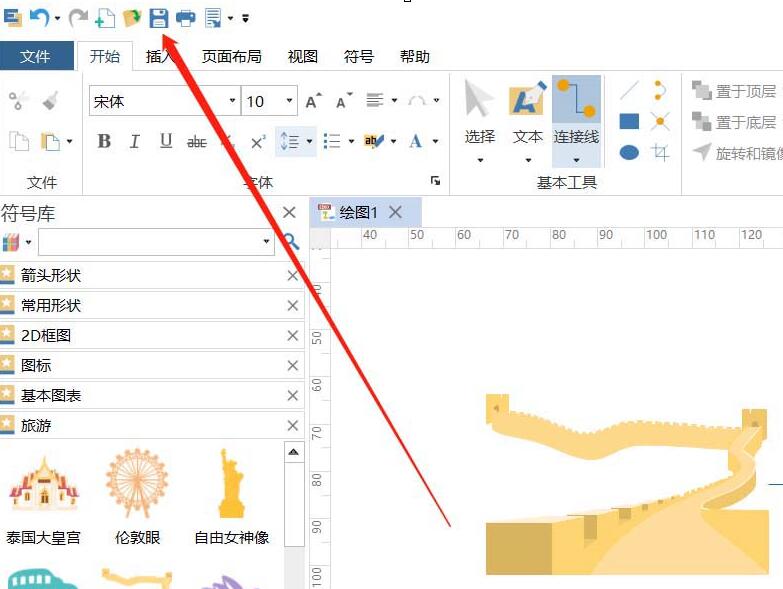The width and height of the screenshot is (783, 589).
Task: Close the 基本图表 library row
Action: 293,395
